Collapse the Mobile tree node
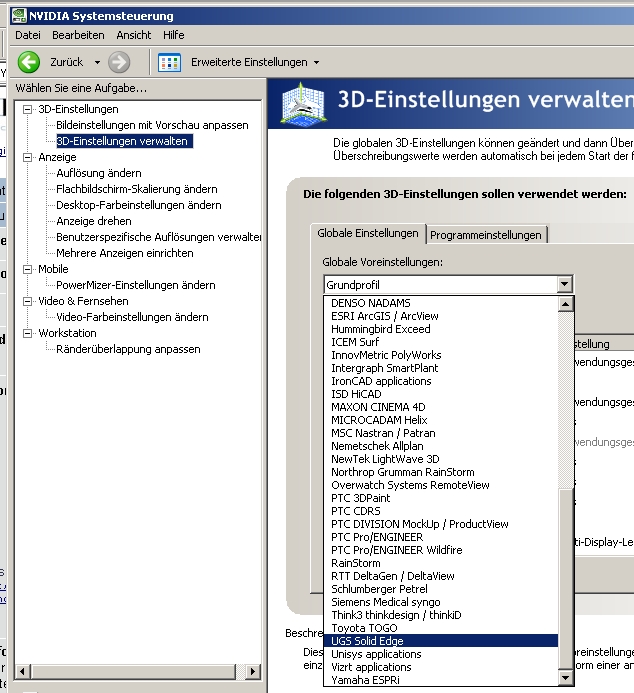This screenshot has width=634, height=693. [x=27, y=269]
